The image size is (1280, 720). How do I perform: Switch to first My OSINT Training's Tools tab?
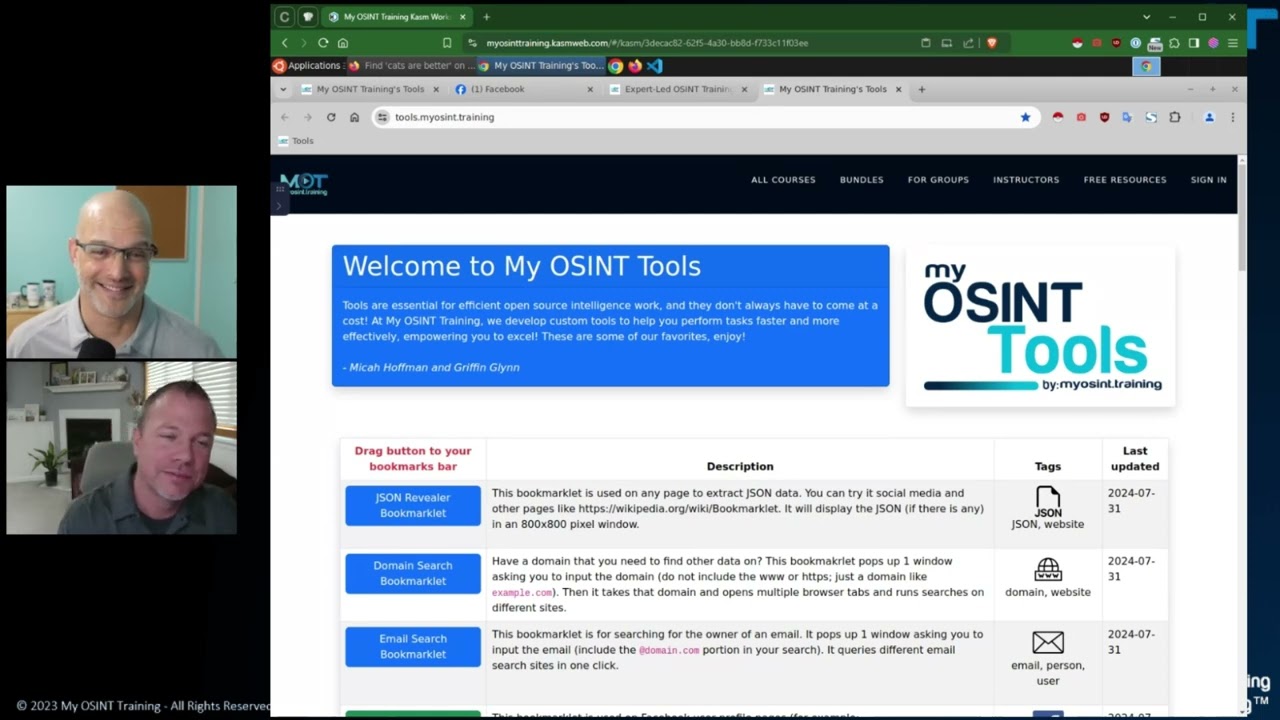tap(370, 89)
